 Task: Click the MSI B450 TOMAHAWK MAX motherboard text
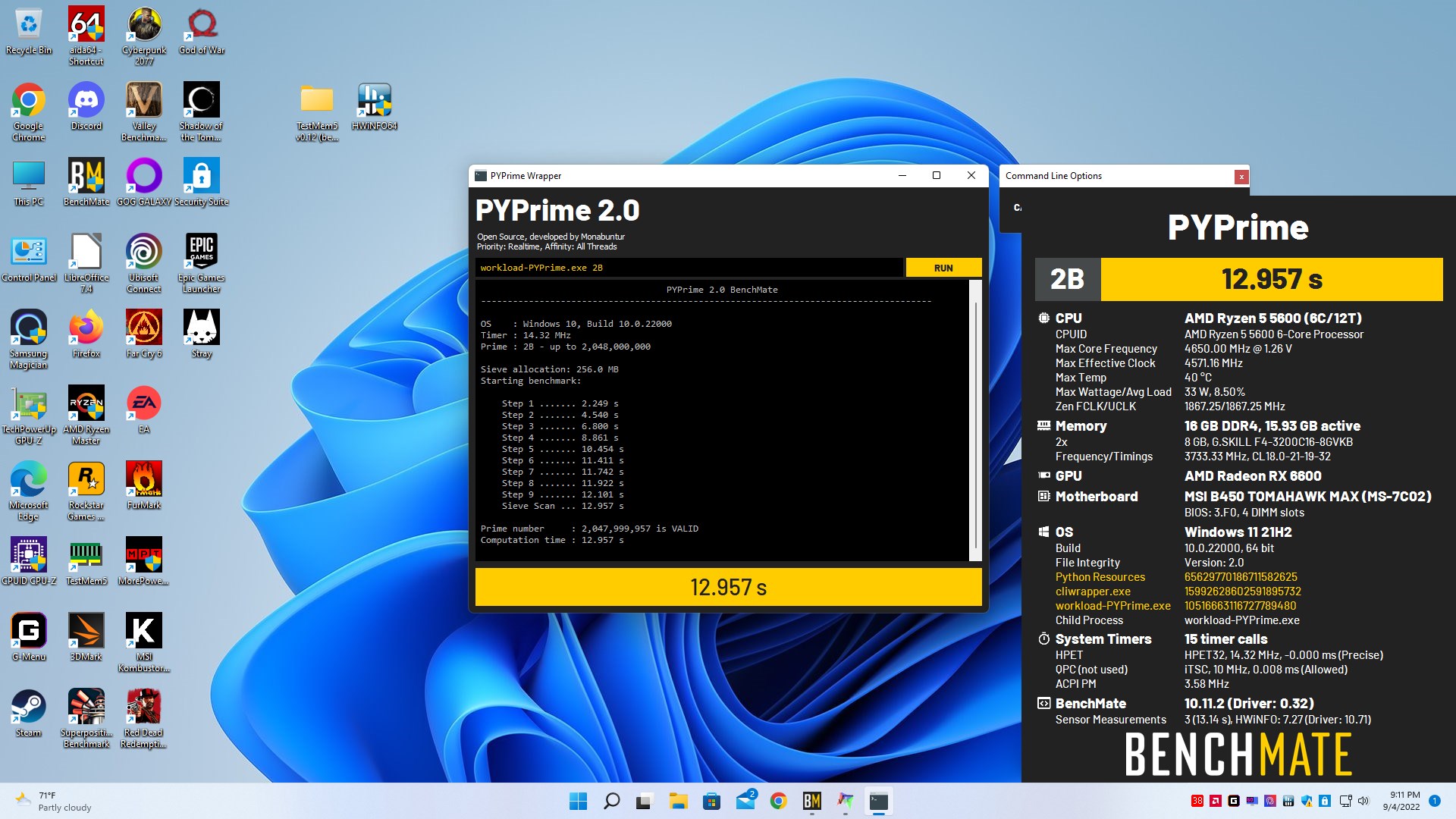[1307, 497]
